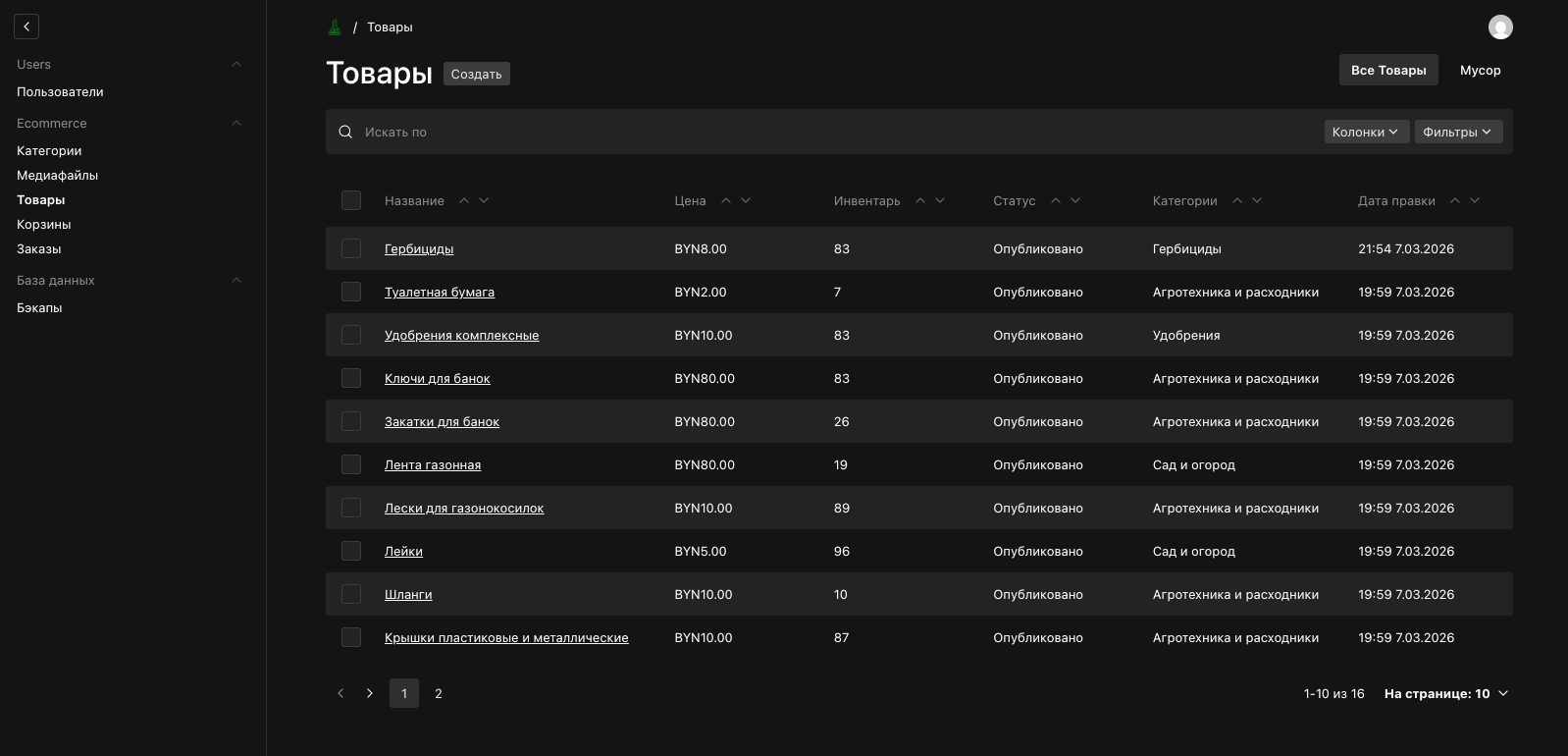This screenshot has height=756, width=1568.
Task: Open the user avatar account menu
Action: point(1499,27)
